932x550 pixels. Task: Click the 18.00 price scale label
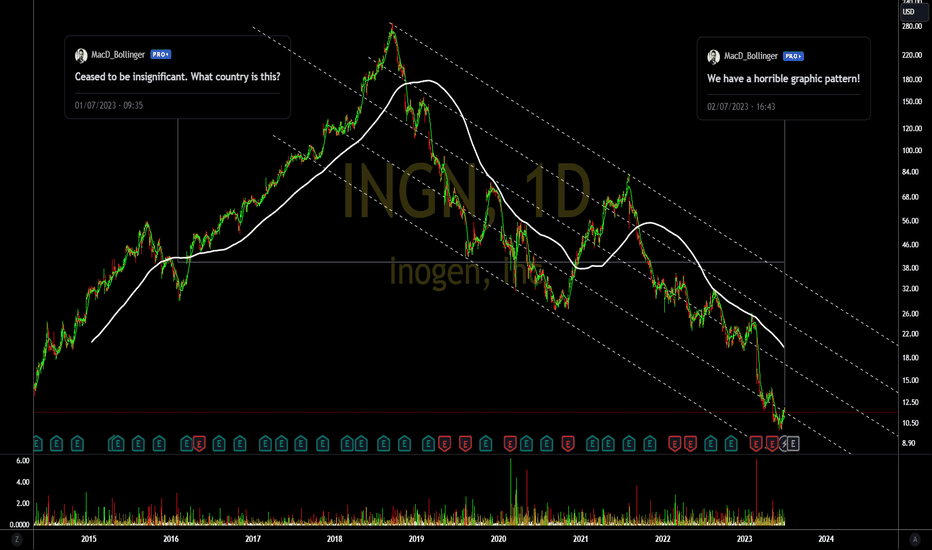[910, 358]
